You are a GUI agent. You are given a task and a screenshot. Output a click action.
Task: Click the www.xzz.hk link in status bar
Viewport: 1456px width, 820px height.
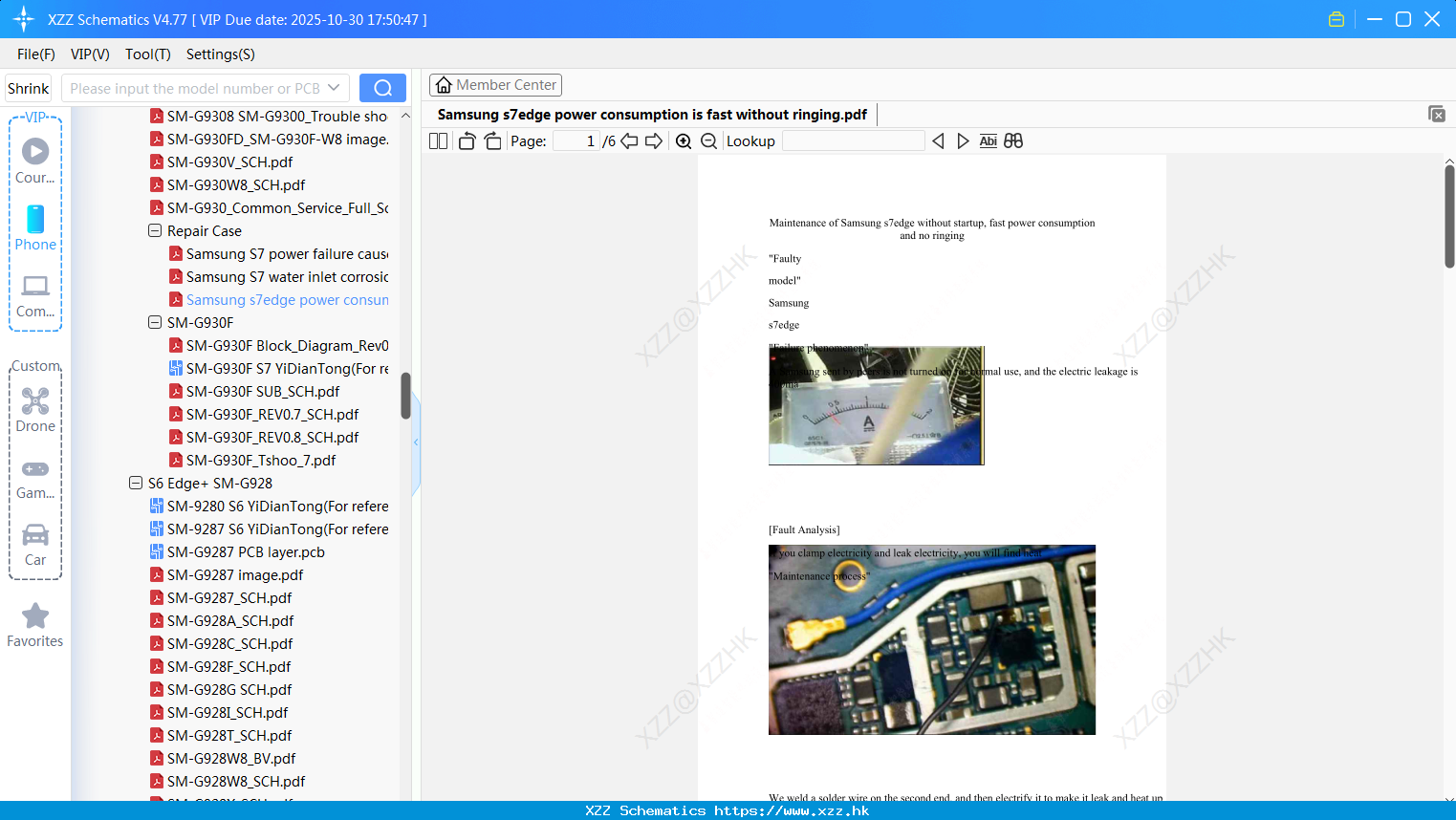792,810
